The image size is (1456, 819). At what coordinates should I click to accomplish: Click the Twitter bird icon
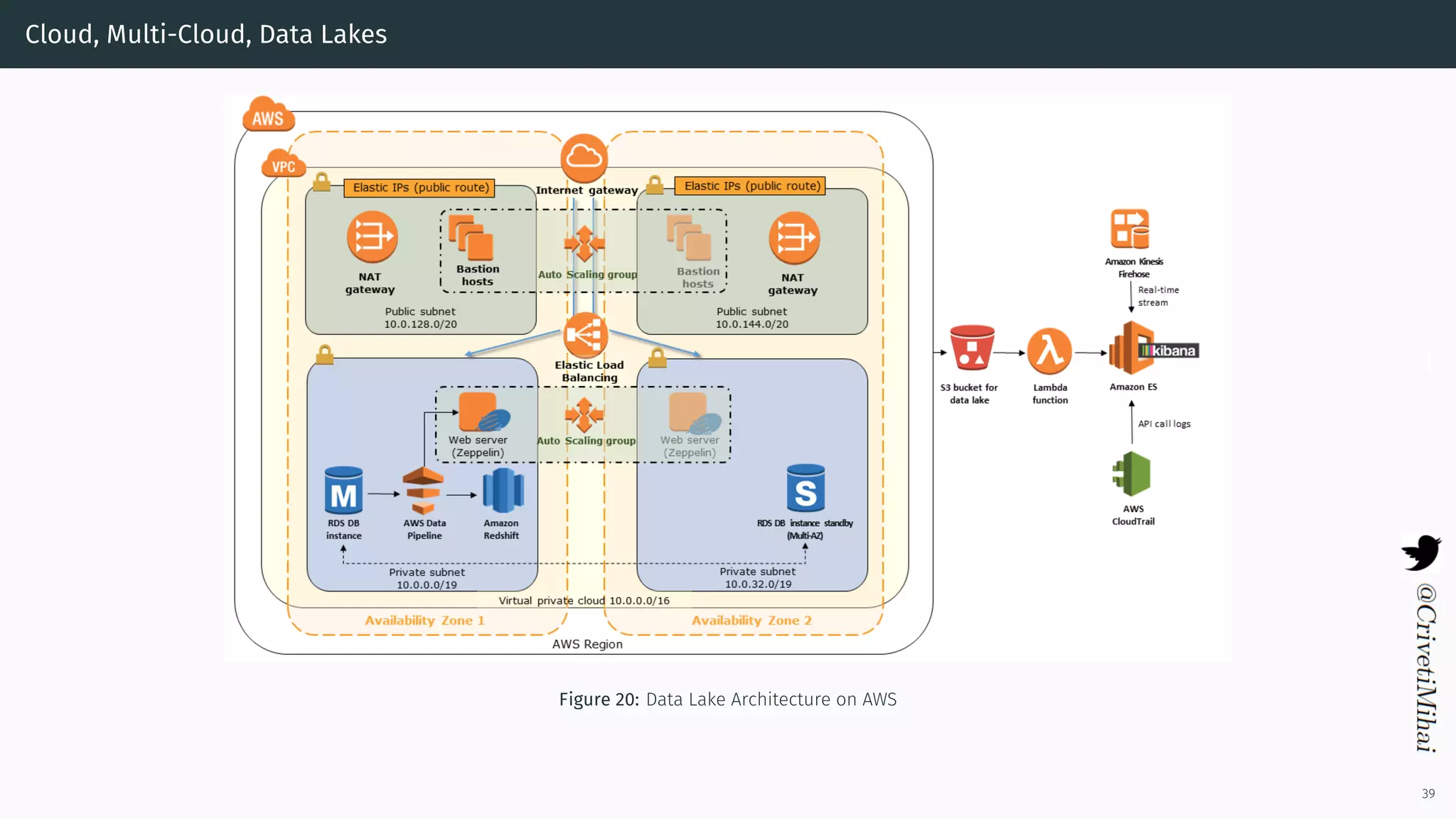(1421, 552)
